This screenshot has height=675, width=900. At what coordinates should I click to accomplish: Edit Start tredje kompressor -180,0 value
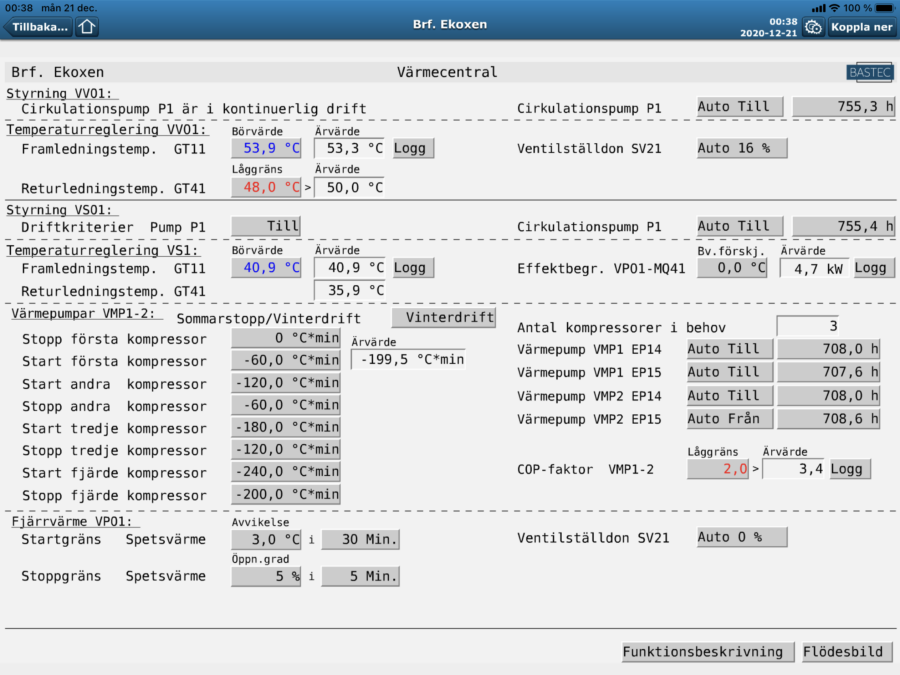[286, 427]
